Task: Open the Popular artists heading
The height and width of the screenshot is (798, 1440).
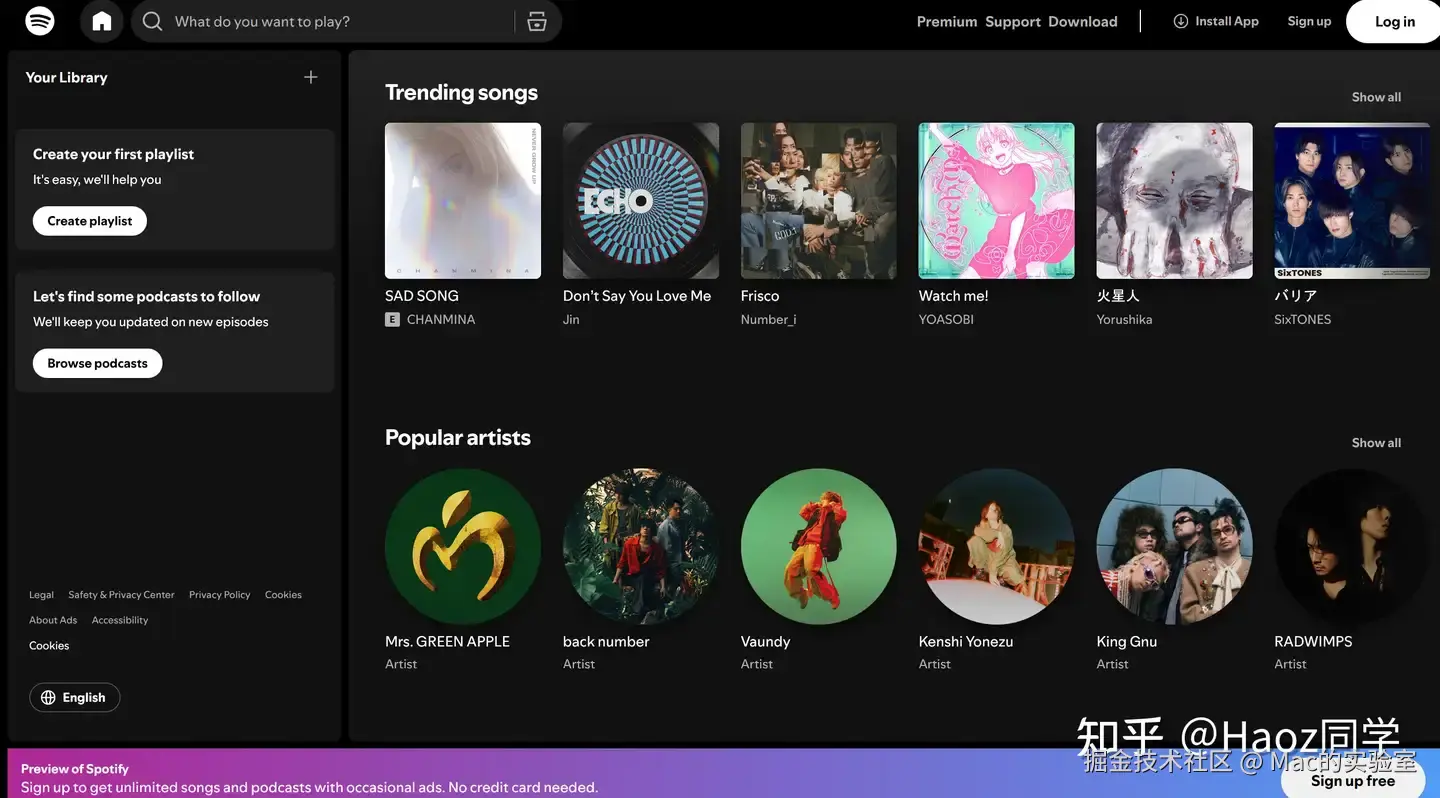Action: click(458, 438)
